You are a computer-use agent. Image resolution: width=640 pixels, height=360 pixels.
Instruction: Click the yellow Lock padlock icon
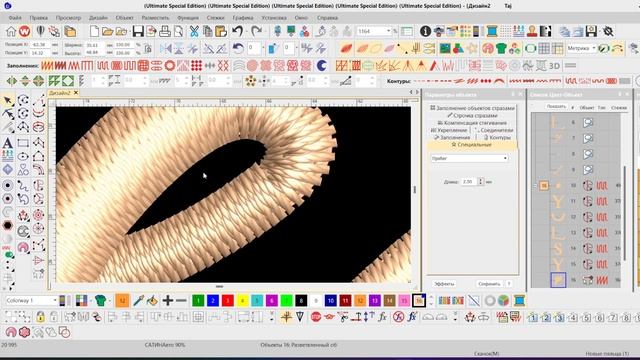40,317
